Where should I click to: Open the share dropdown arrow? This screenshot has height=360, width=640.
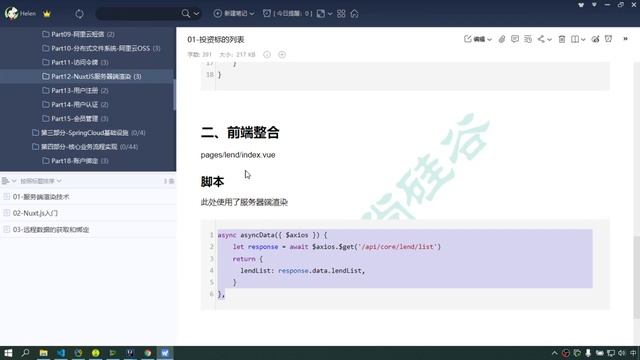[x=549, y=40]
